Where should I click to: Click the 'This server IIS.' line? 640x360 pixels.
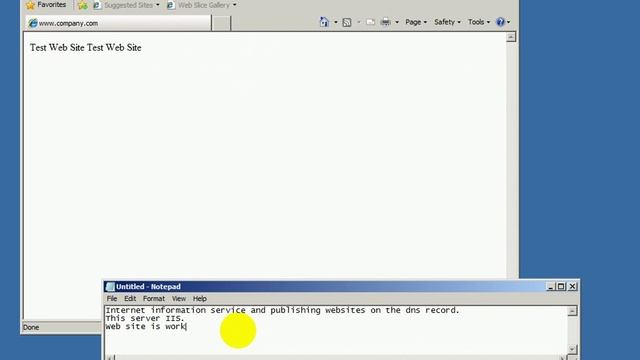pyautogui.click(x=145, y=318)
